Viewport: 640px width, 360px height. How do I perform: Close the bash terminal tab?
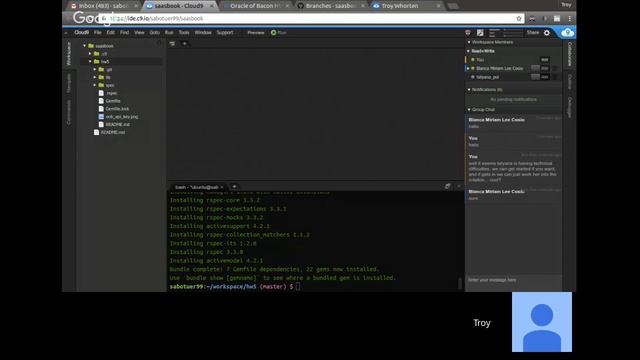click(222, 187)
